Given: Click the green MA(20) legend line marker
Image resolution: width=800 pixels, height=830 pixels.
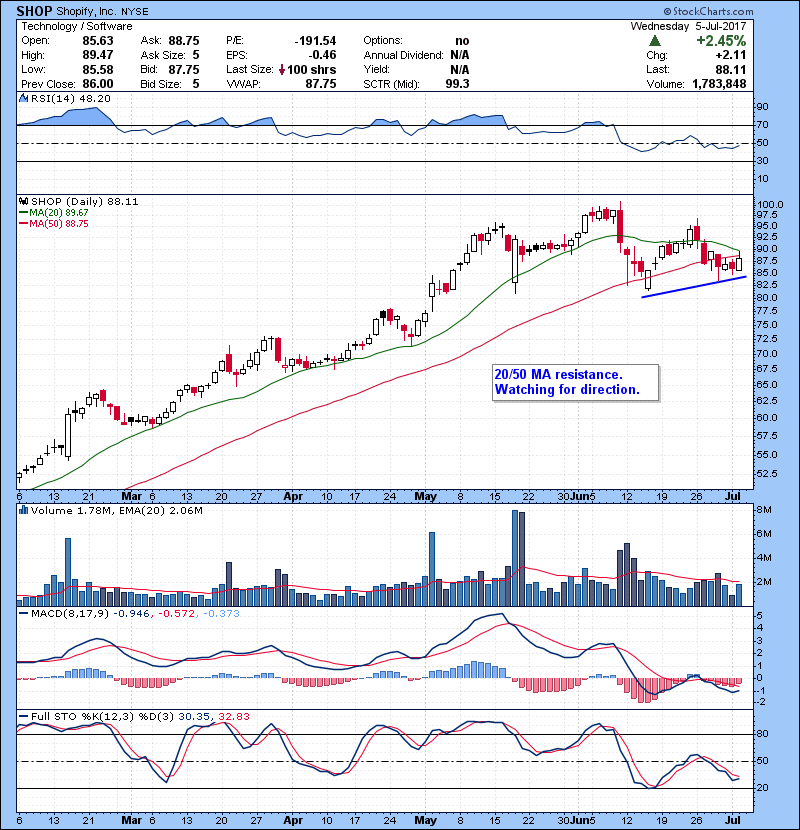Looking at the screenshot, I should (24, 212).
